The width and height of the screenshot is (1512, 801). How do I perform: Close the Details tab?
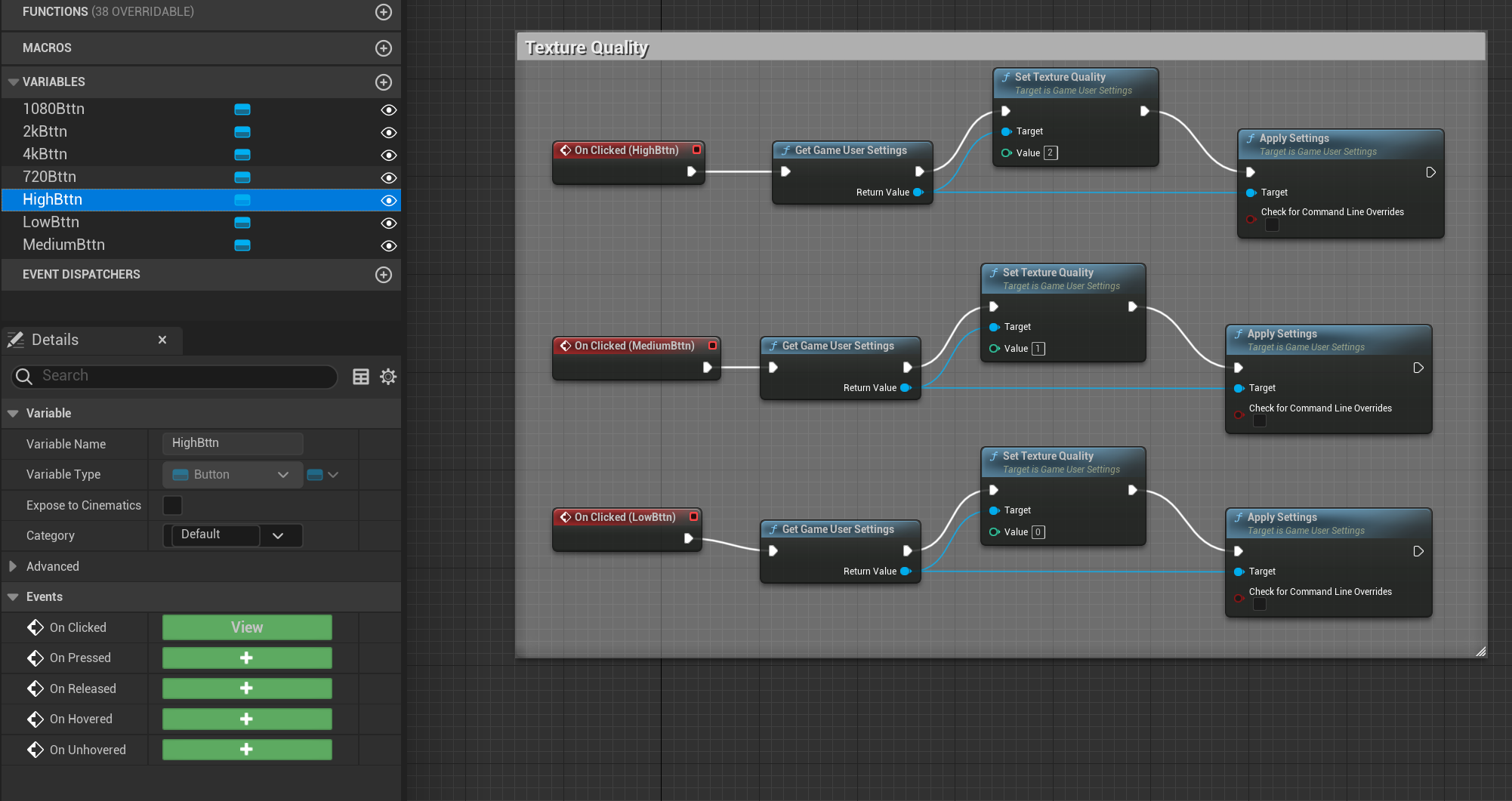[x=162, y=340]
